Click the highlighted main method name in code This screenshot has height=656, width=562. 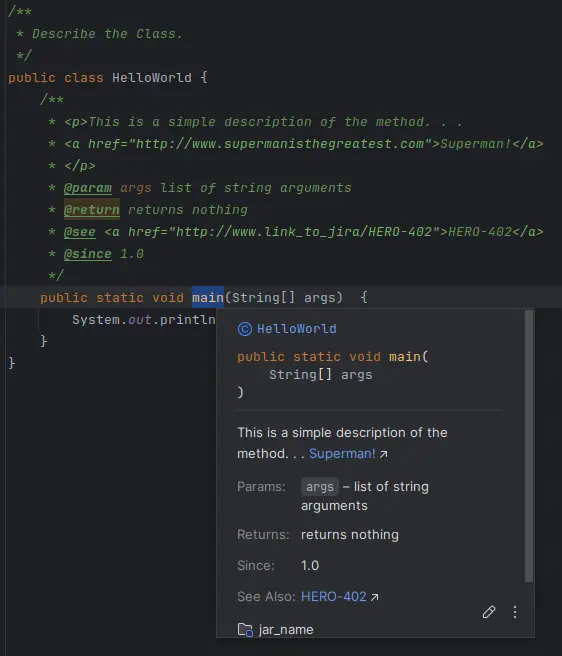208,297
